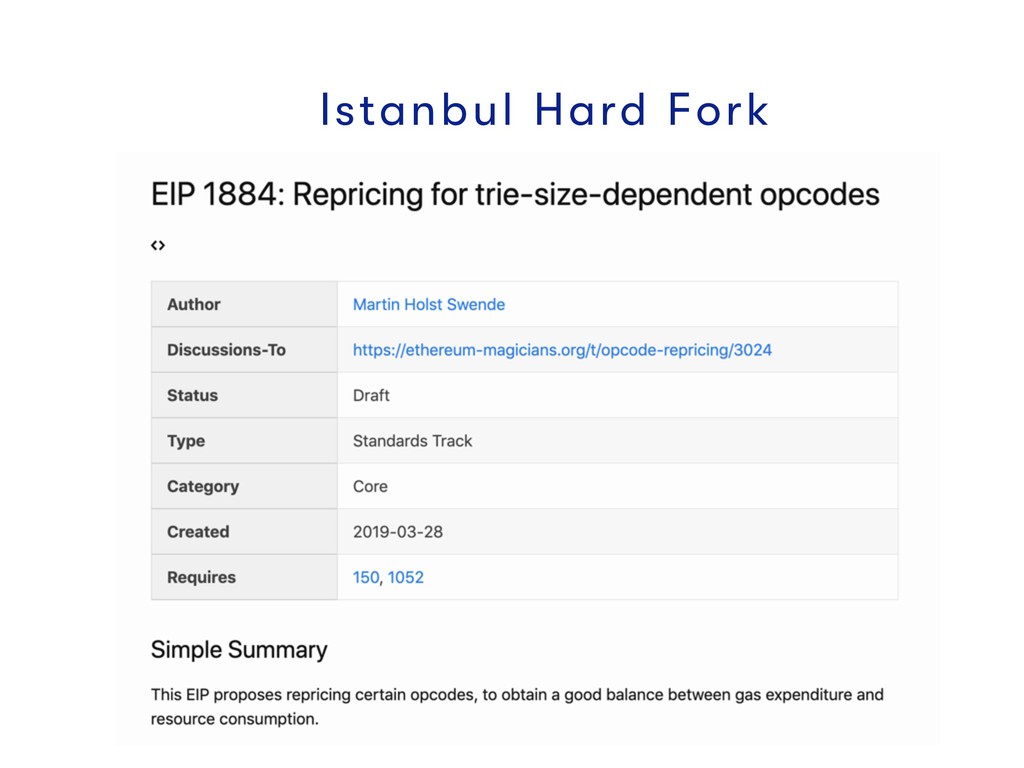This screenshot has width=1024, height=768.
Task: Select the Requires row label
Action: point(201,577)
